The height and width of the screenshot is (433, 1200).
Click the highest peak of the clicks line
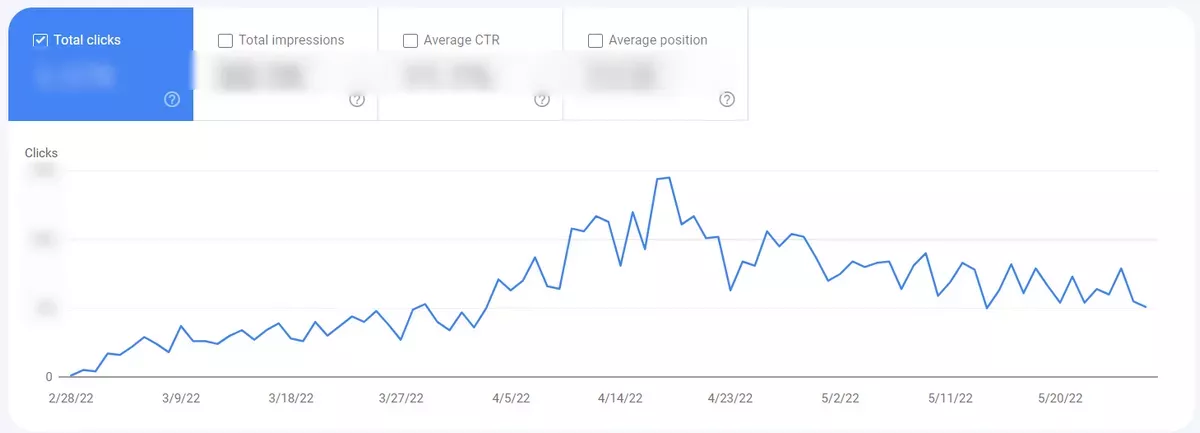tap(669, 178)
